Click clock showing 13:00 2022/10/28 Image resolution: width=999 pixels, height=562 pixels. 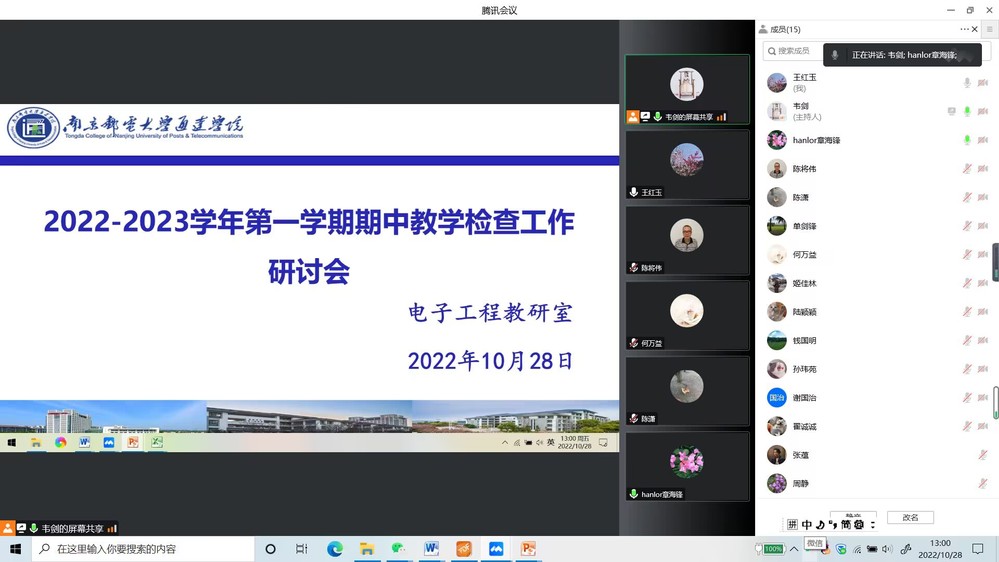tap(940, 549)
